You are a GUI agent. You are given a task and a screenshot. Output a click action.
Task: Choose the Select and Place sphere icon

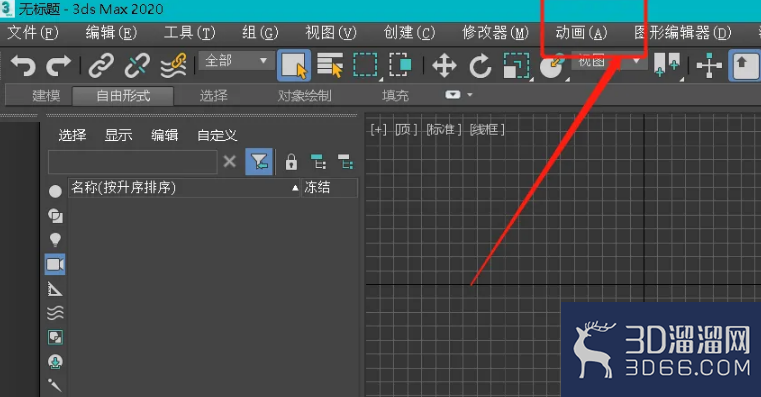point(552,66)
